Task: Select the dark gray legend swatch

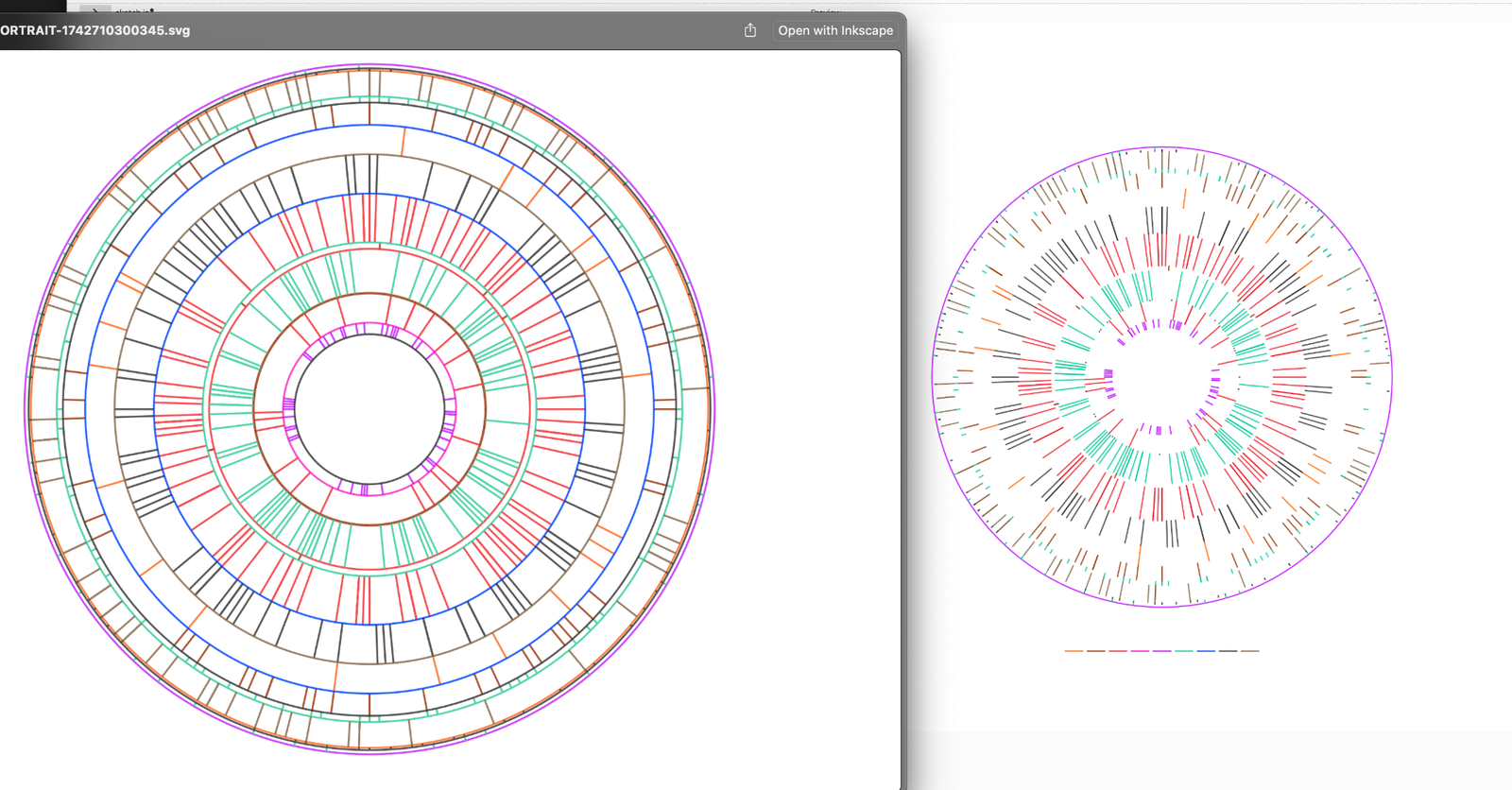Action: click(1228, 651)
